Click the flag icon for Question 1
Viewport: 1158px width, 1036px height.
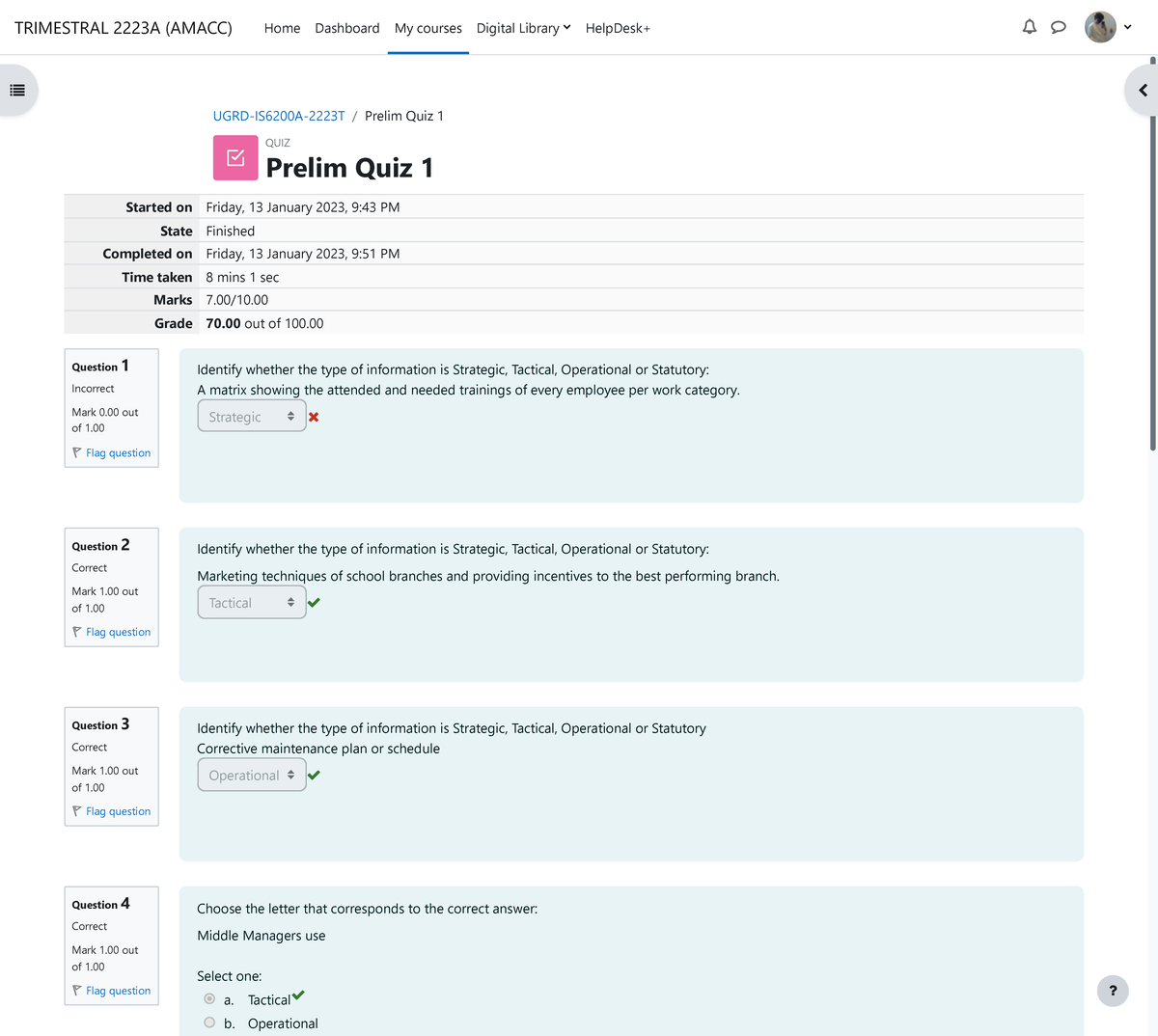click(x=77, y=452)
